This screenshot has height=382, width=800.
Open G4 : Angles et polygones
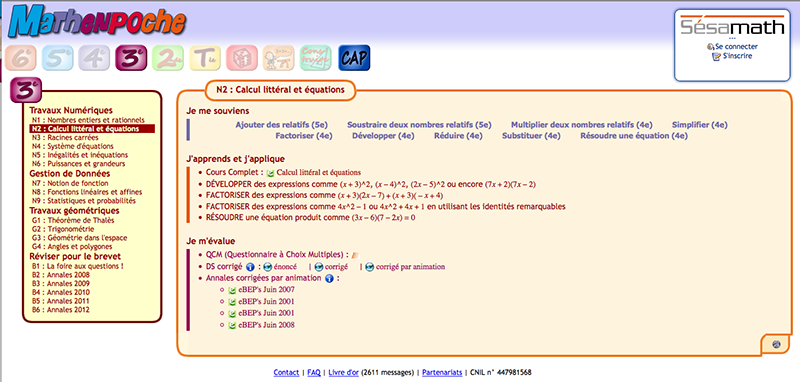[x=71, y=247]
